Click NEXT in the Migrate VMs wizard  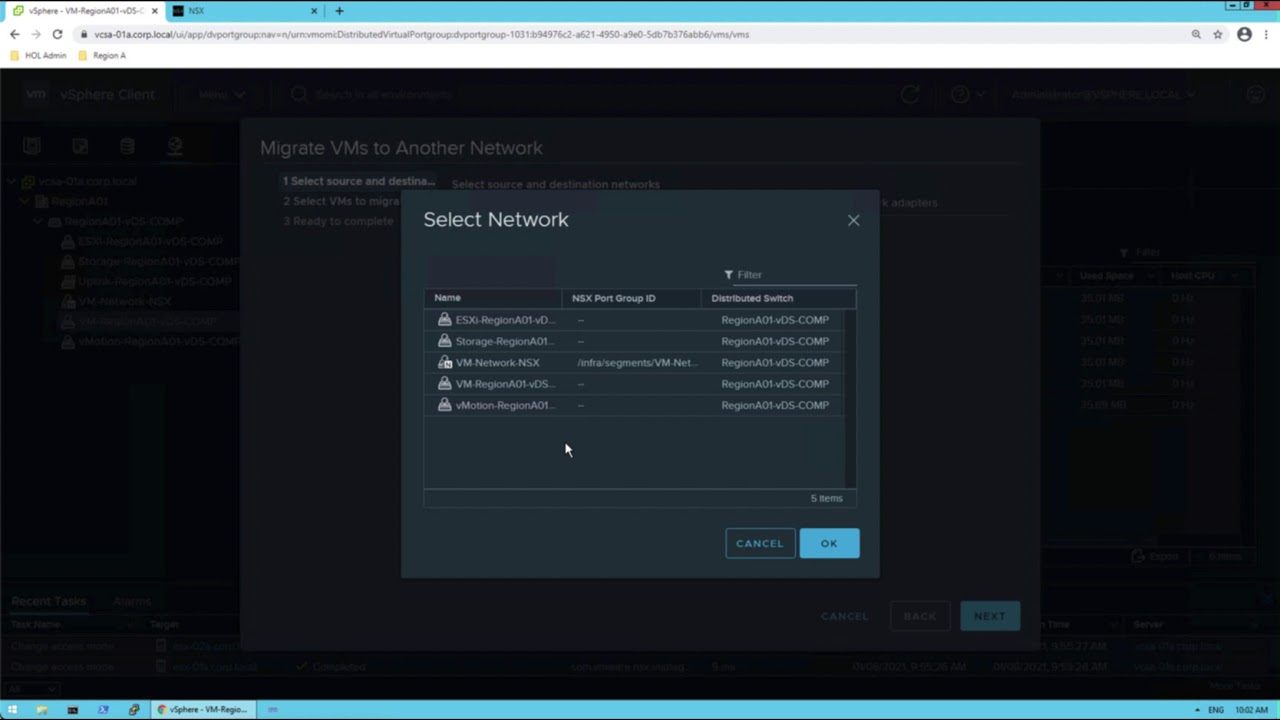pos(990,616)
